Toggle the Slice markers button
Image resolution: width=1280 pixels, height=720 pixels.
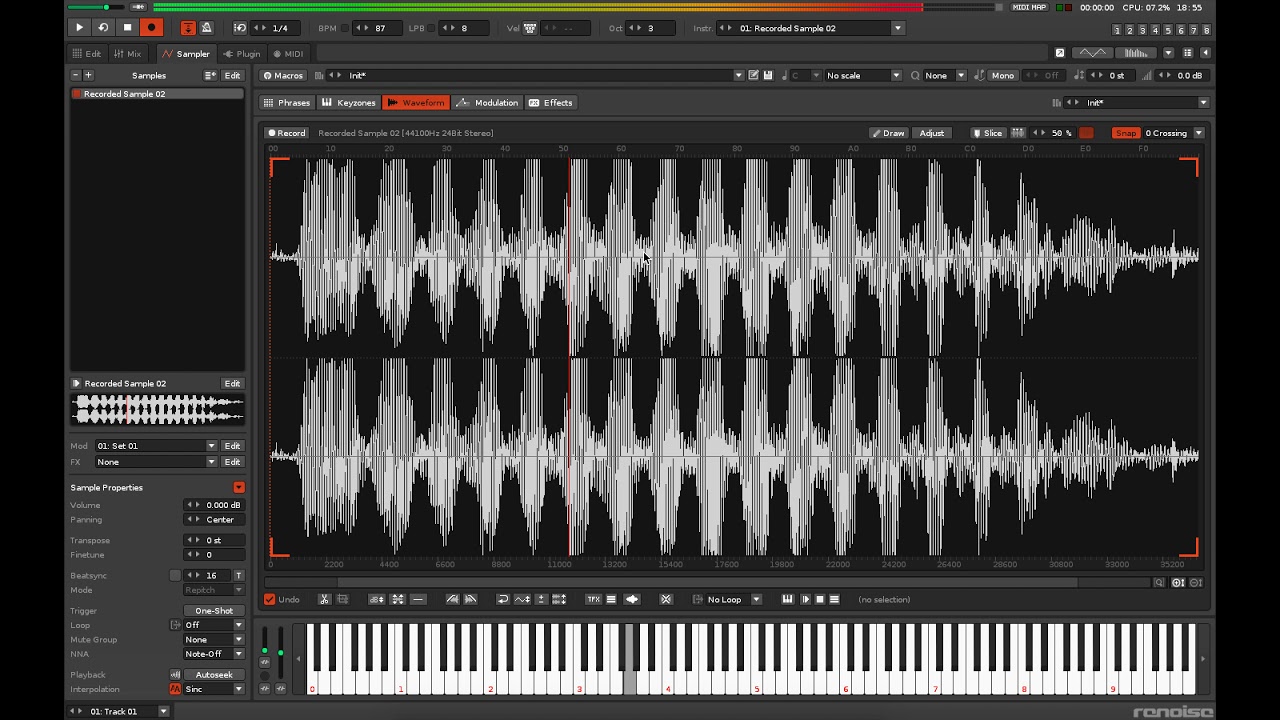tap(988, 133)
